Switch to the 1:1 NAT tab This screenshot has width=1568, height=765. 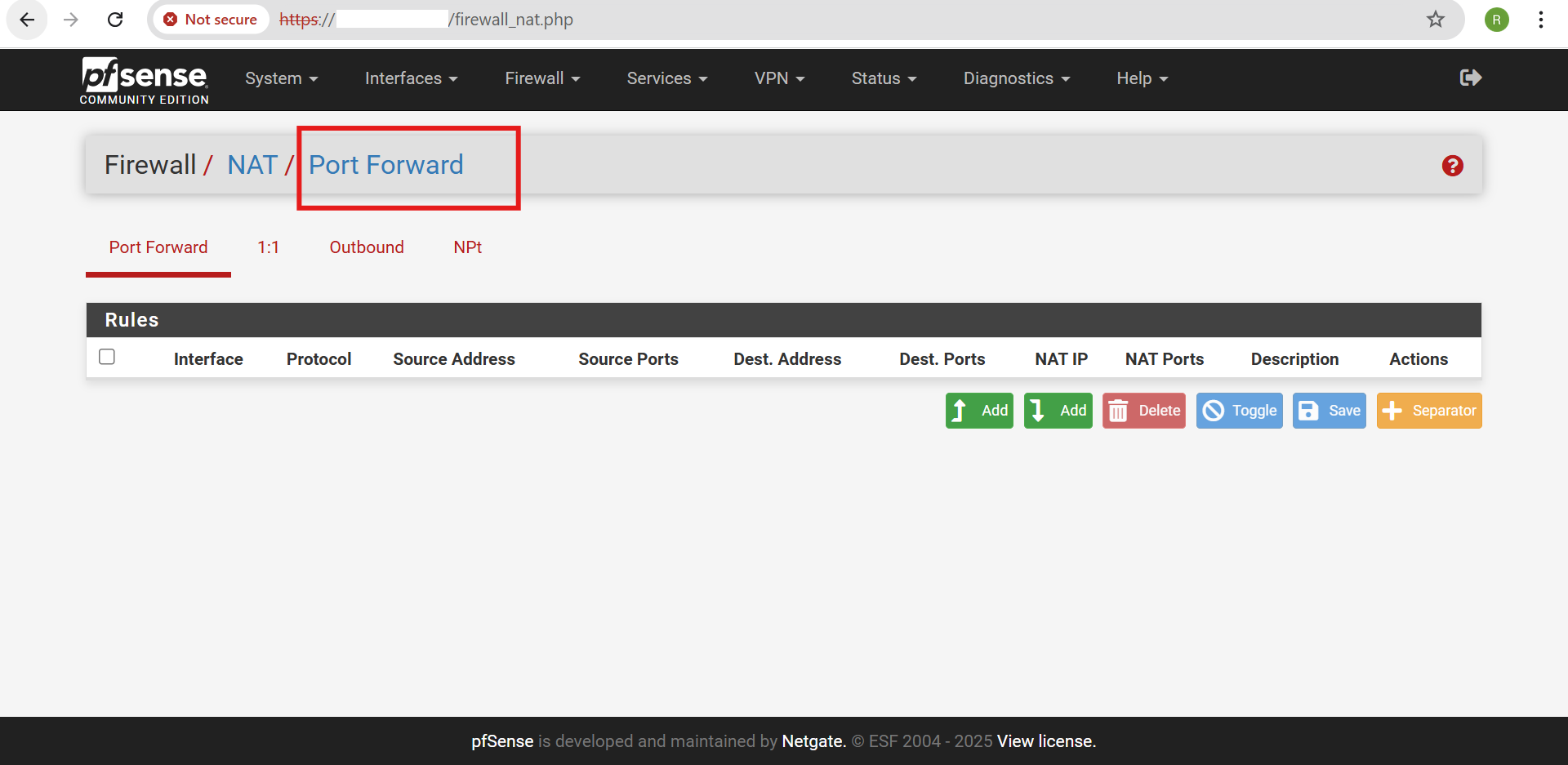[x=268, y=247]
